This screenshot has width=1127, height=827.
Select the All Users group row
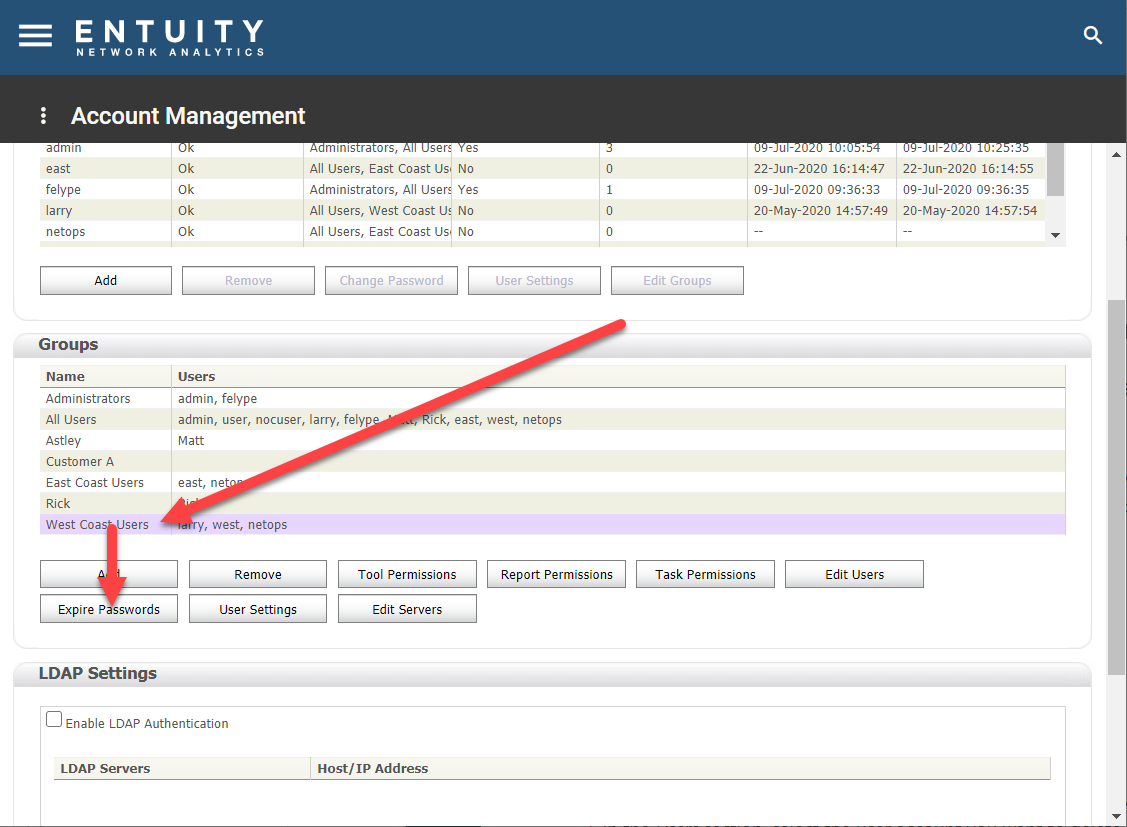pyautogui.click(x=552, y=420)
